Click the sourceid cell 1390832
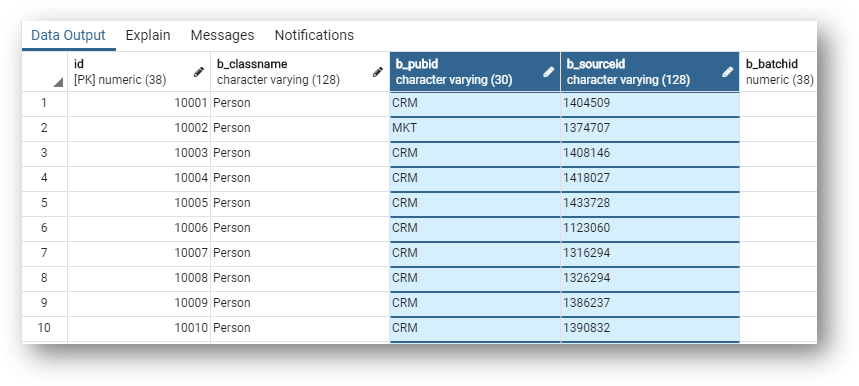 pos(650,328)
